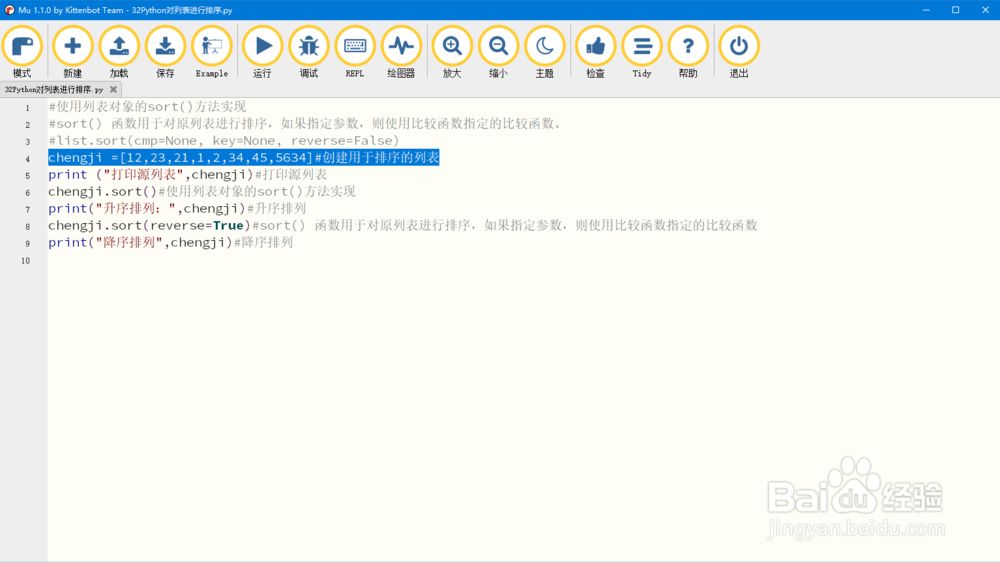Click the chengji.sort() line 6

pyautogui.click(x=202, y=191)
